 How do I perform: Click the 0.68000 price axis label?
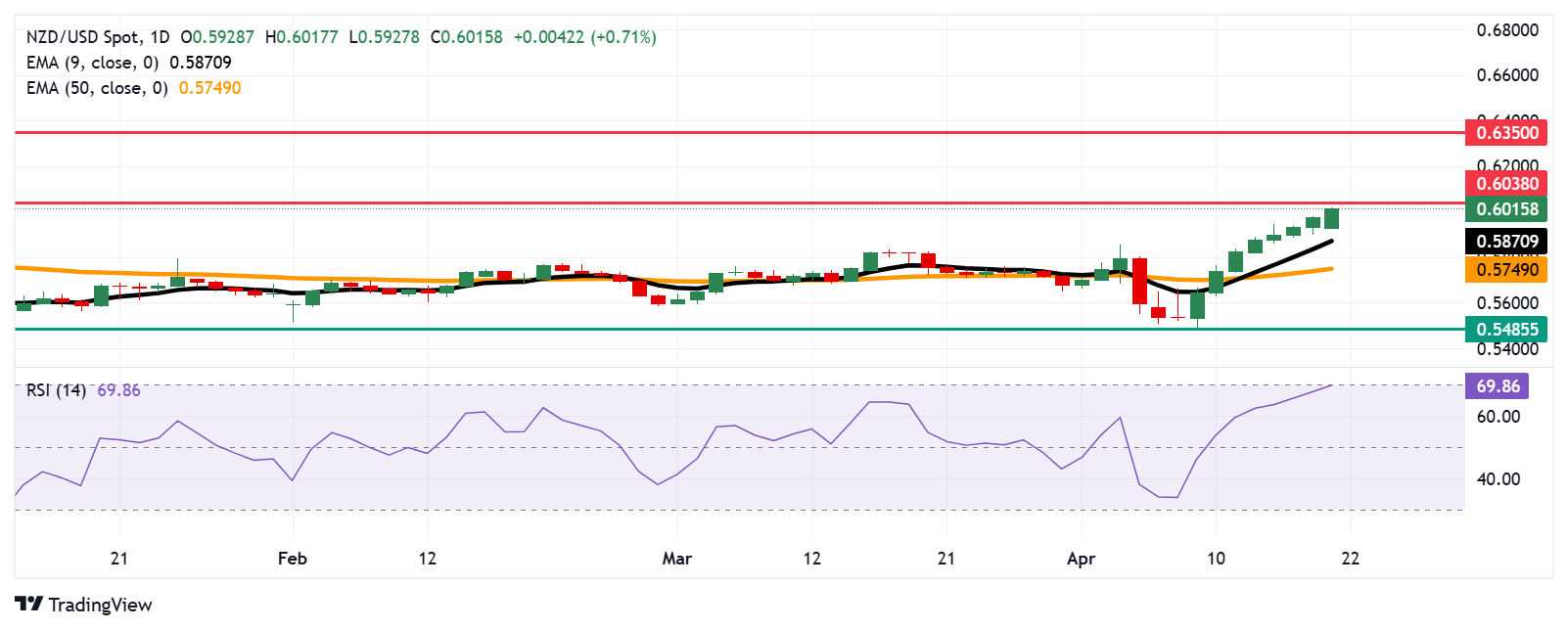(1506, 30)
